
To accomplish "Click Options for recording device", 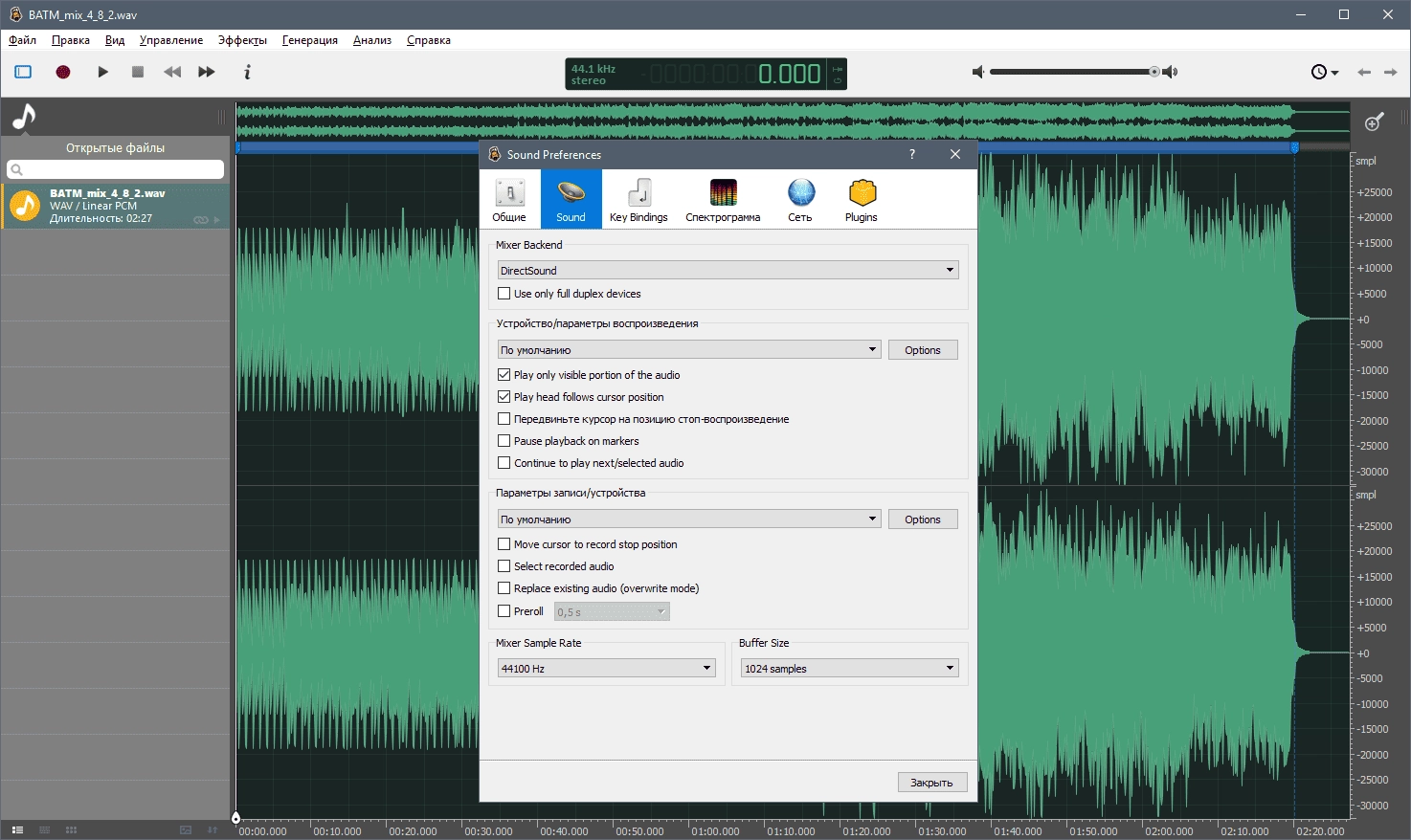I will point(923,519).
